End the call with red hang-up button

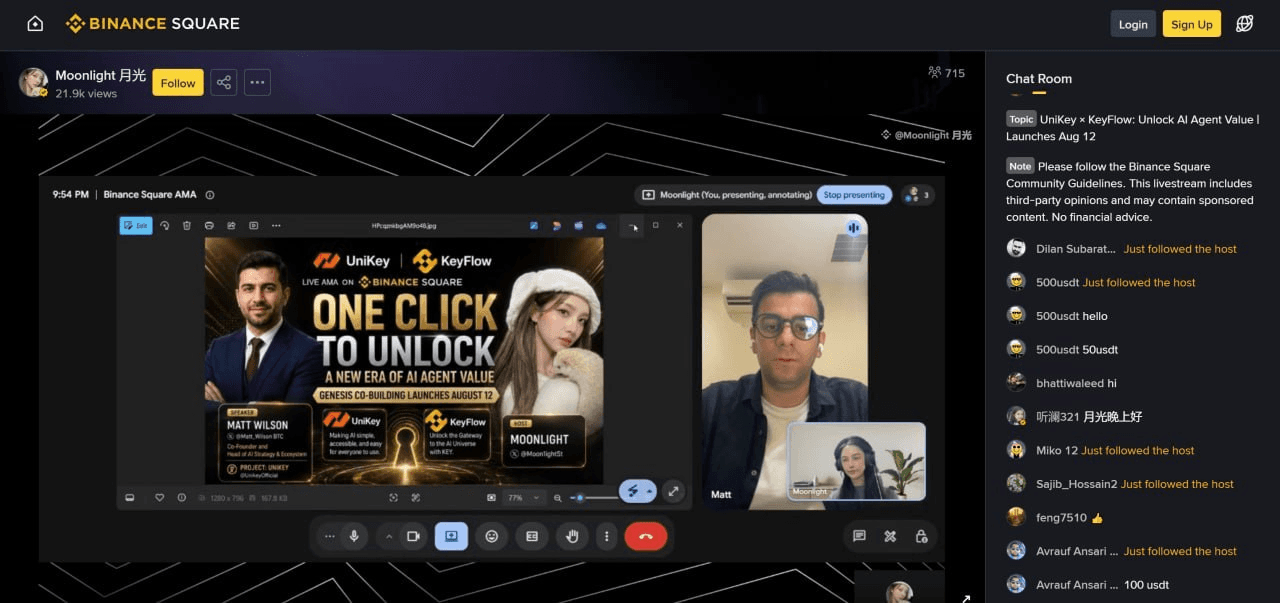(x=646, y=537)
